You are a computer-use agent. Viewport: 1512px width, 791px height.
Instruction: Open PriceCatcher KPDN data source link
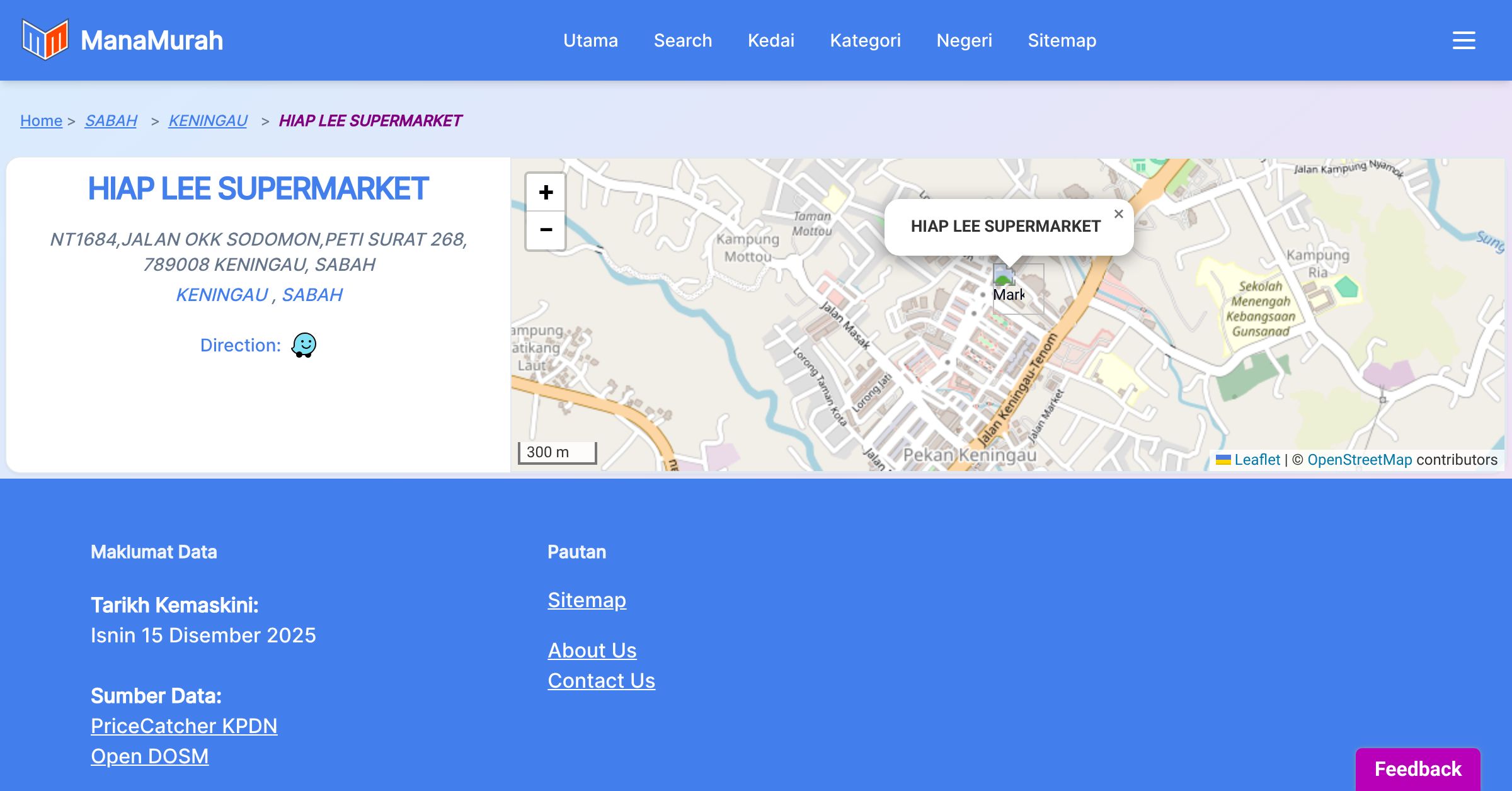coord(184,726)
